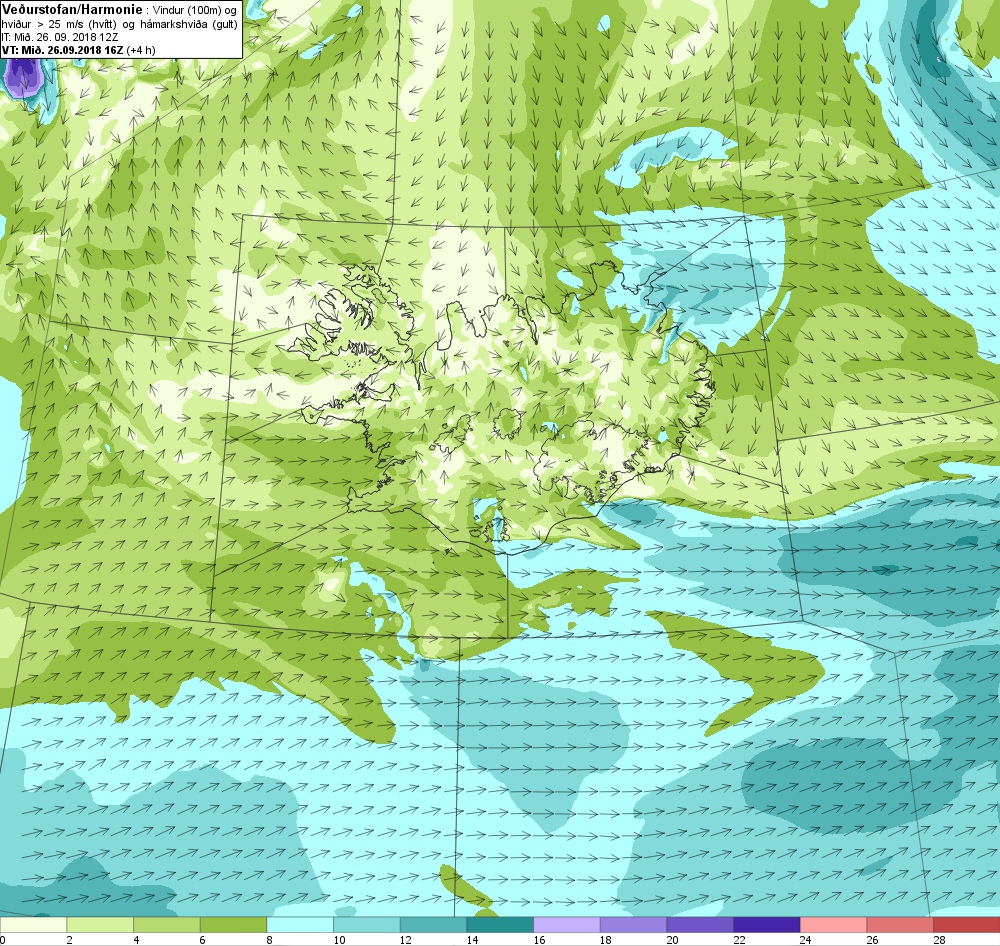Click the dark purple swatch between 22 and 24
1000x946 pixels.
(767, 925)
